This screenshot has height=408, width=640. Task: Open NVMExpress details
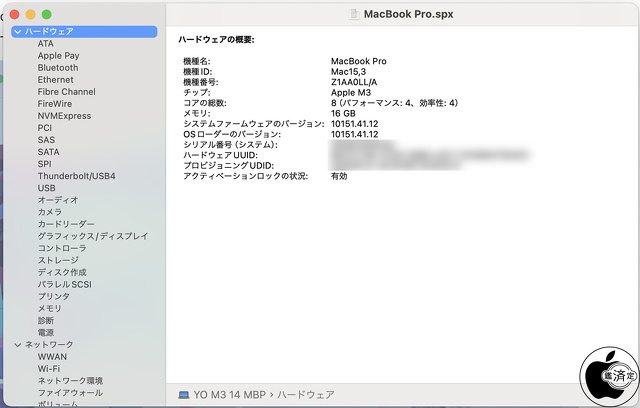[64, 116]
